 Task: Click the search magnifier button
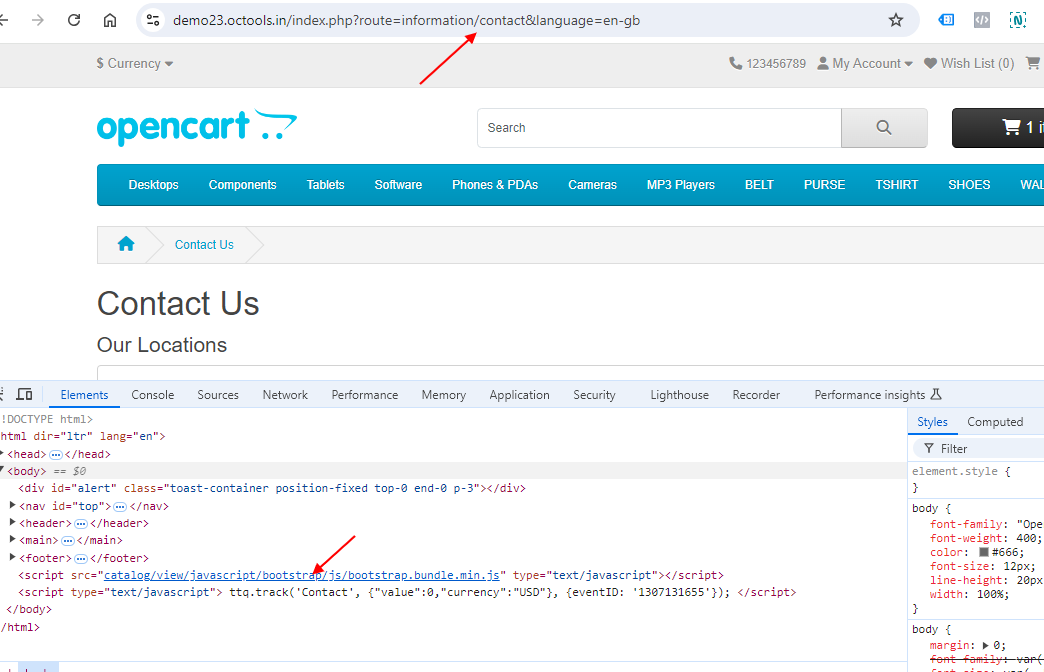coord(884,128)
